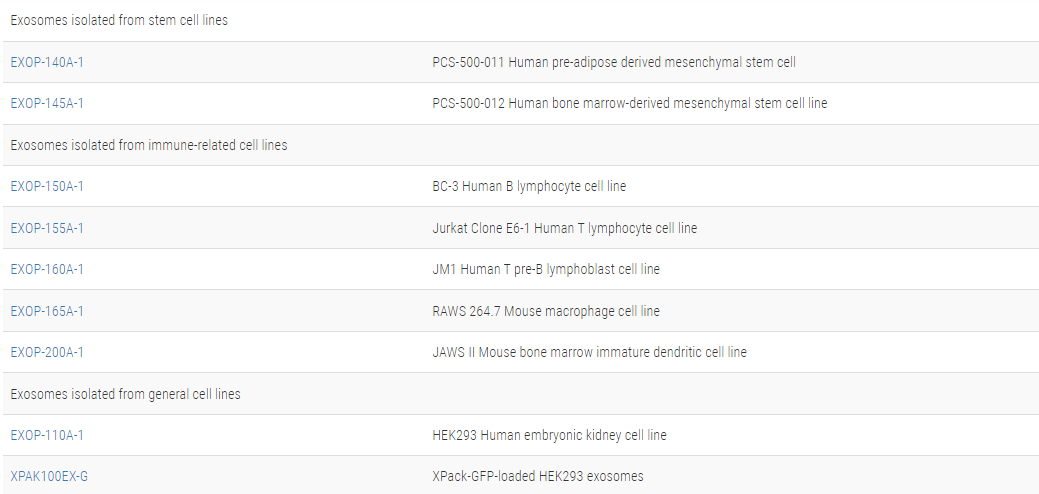Image resolution: width=1039 pixels, height=494 pixels.
Task: Click the RAWS 264.7 Mouse macrophage description
Action: coord(546,311)
